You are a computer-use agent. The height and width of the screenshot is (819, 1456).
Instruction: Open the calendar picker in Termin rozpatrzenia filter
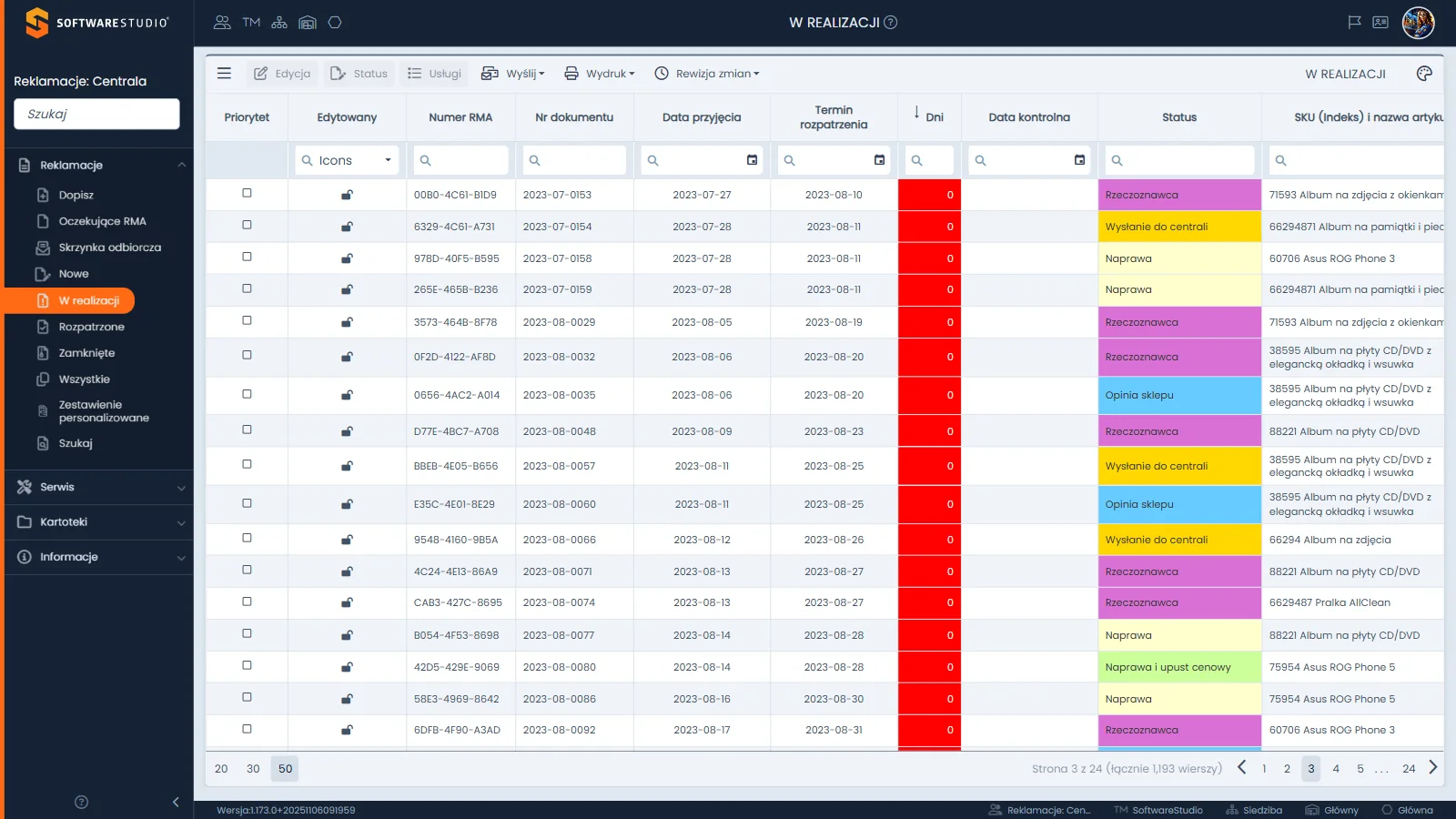[x=879, y=160]
